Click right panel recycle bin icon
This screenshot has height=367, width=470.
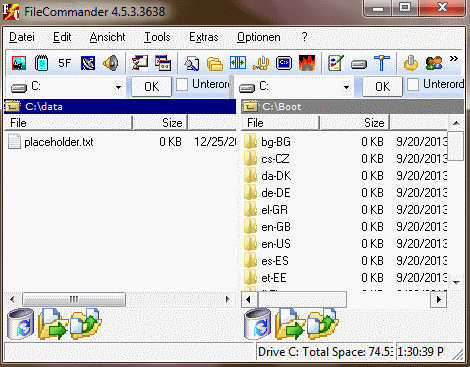coord(257,324)
